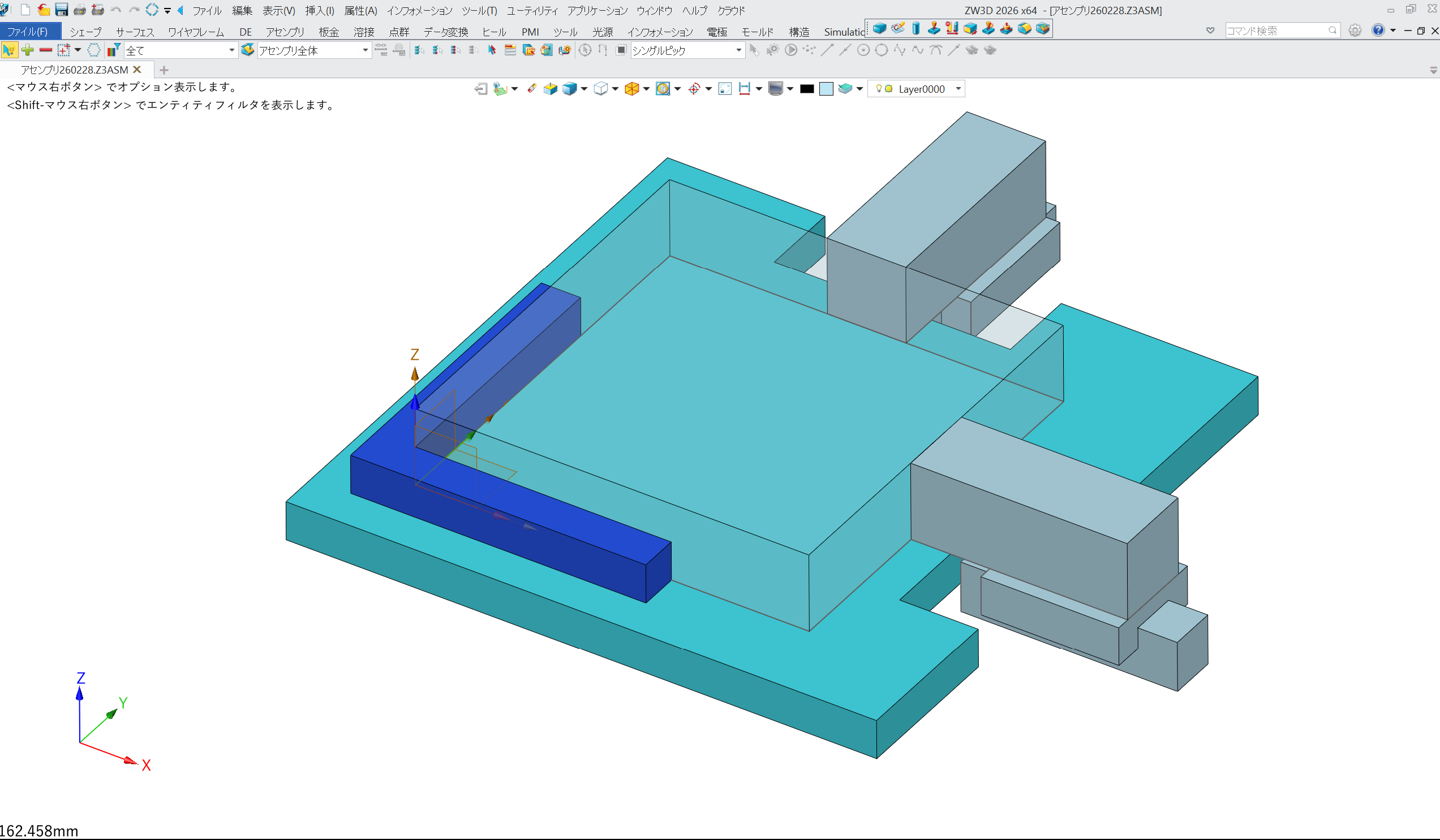The image size is (1440, 840).
Task: Open the measure distance tool
Action: (x=745, y=89)
